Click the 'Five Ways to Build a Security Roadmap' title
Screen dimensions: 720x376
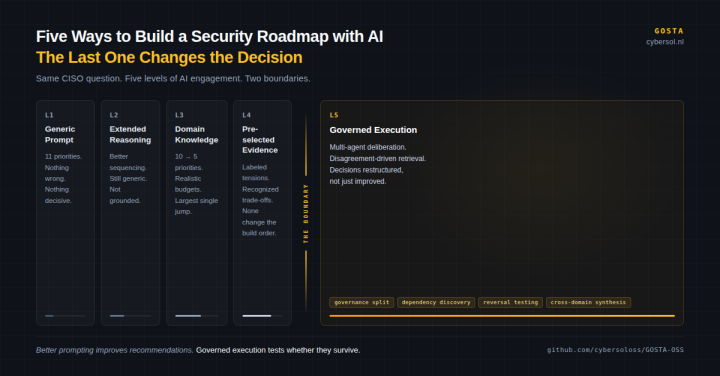pyautogui.click(x=209, y=37)
